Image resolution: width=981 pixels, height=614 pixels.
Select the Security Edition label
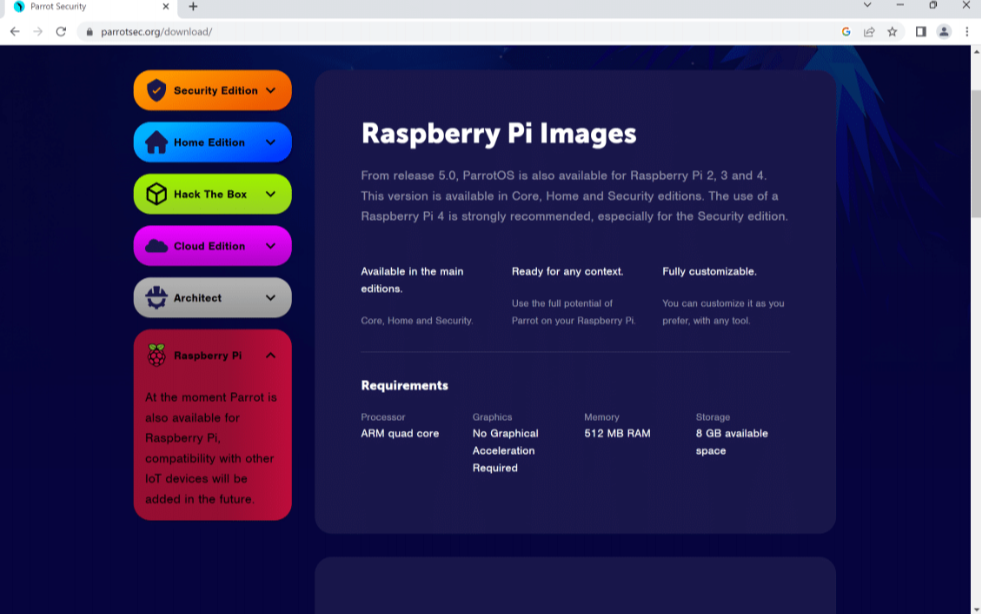(215, 90)
